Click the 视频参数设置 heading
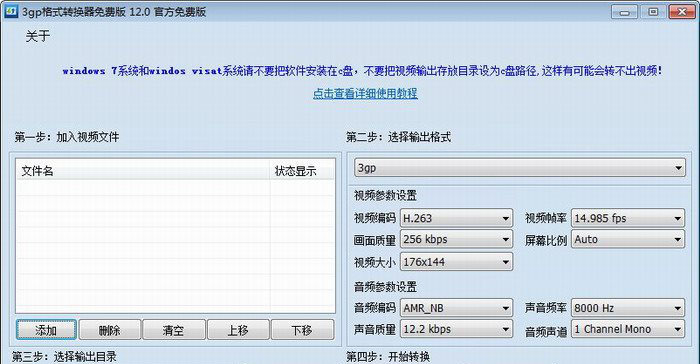This screenshot has width=700, height=364. click(x=385, y=196)
